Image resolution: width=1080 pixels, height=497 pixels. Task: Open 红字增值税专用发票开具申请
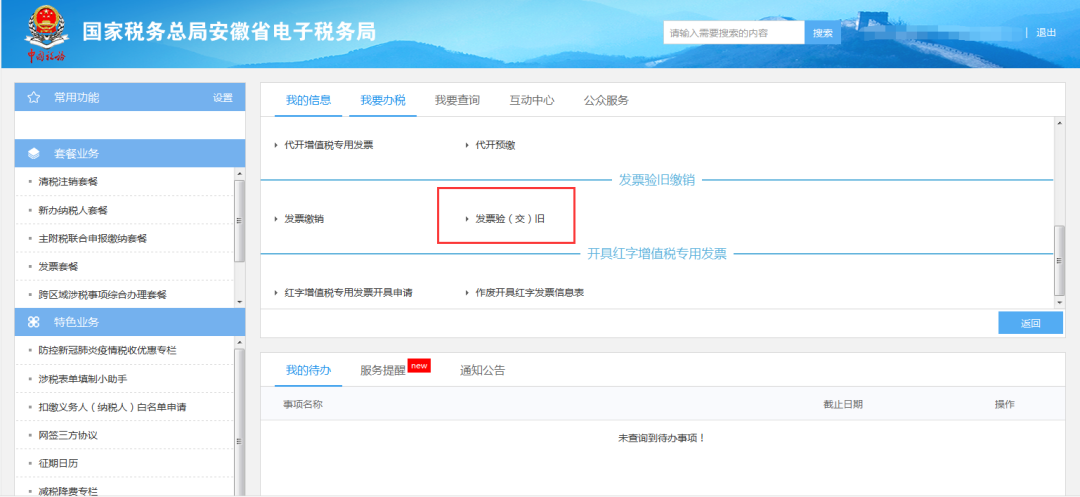pyautogui.click(x=349, y=293)
